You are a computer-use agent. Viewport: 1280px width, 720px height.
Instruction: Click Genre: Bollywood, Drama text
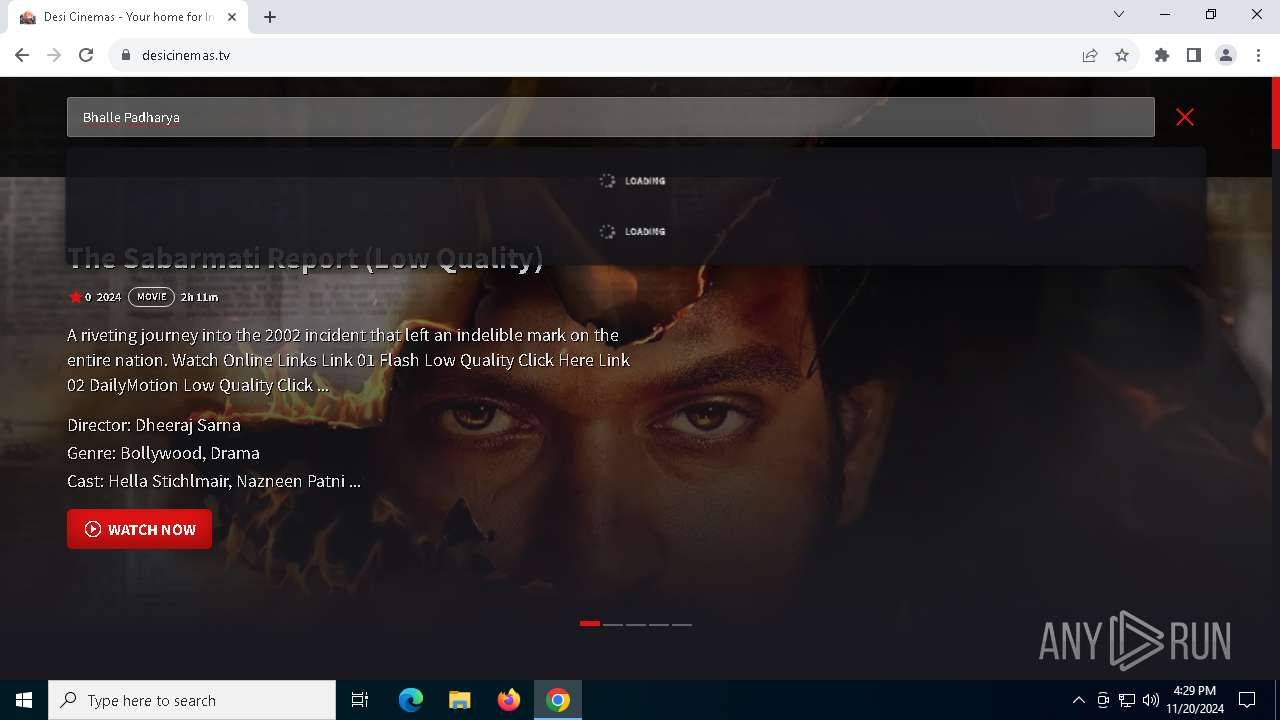point(163,453)
